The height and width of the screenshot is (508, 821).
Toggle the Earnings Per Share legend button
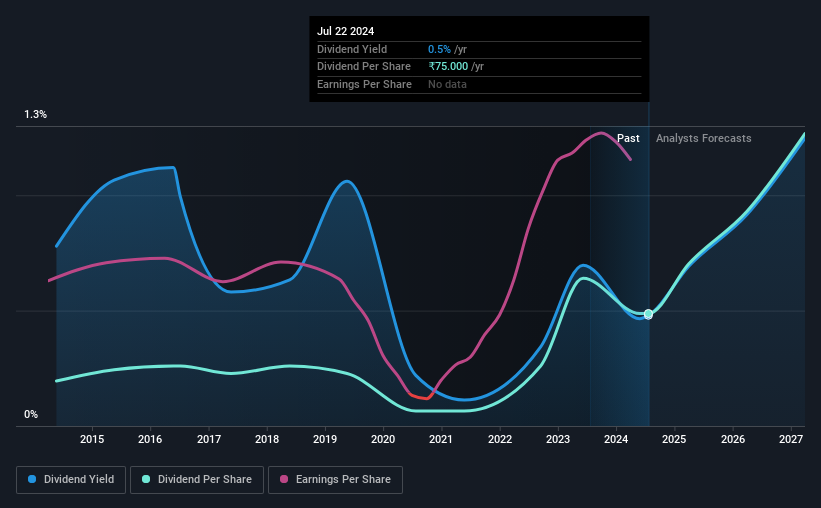(x=335, y=480)
